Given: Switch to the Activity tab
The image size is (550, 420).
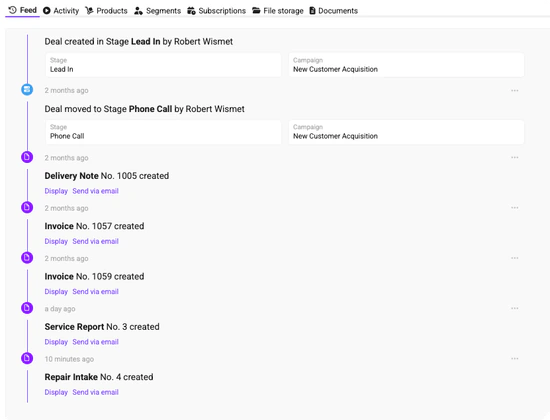Looking at the screenshot, I should pos(61,11).
